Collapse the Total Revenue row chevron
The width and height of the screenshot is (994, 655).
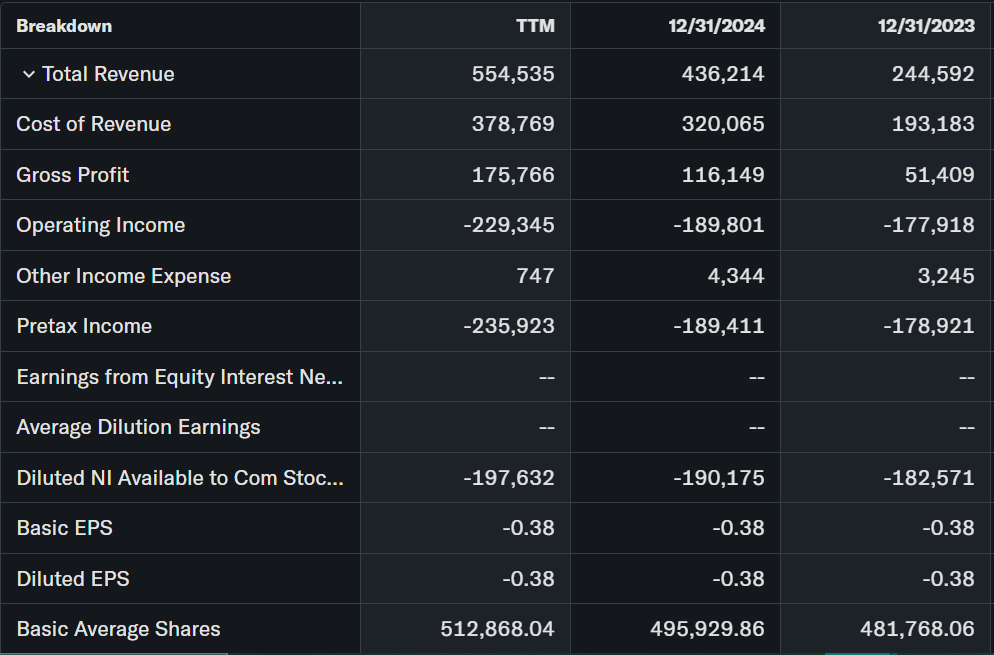coord(28,75)
